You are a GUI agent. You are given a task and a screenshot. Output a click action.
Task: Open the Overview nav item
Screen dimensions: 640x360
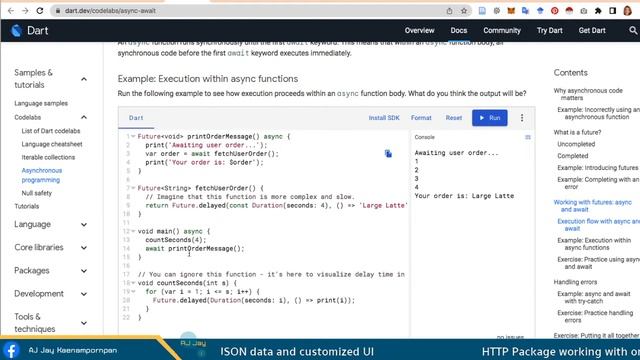pos(419,31)
